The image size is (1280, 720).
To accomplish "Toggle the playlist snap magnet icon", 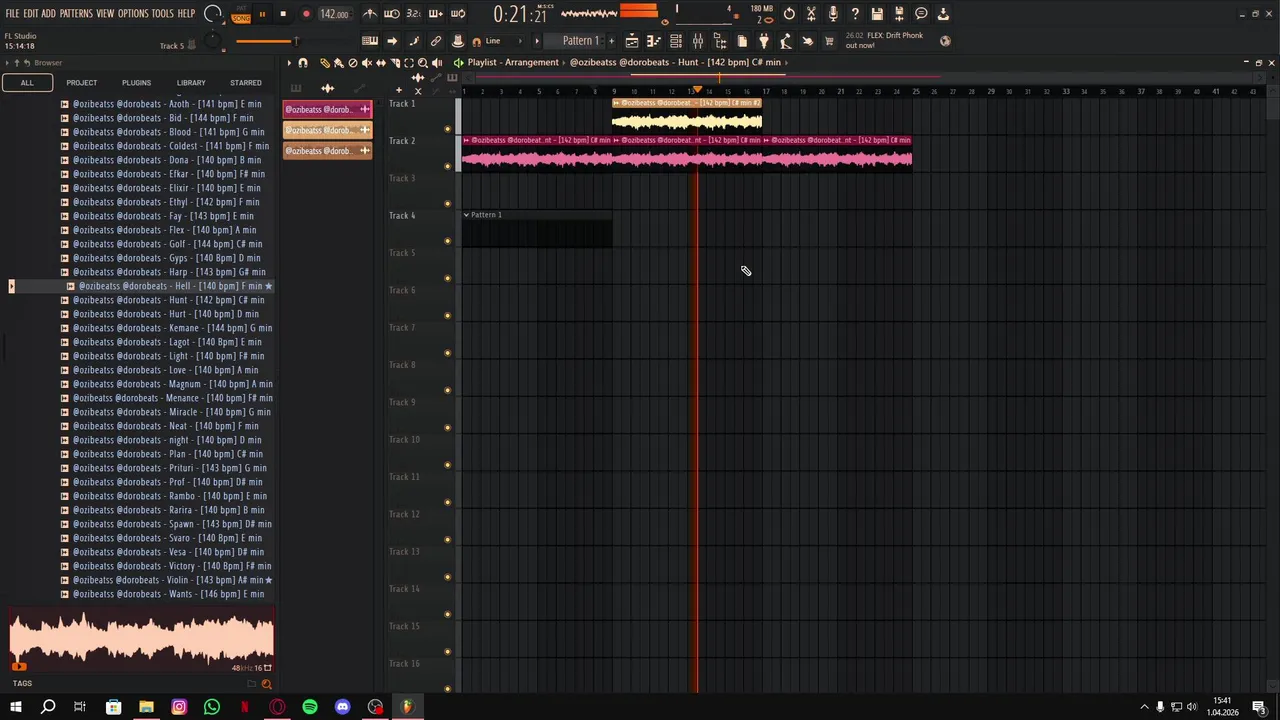I will [303, 63].
